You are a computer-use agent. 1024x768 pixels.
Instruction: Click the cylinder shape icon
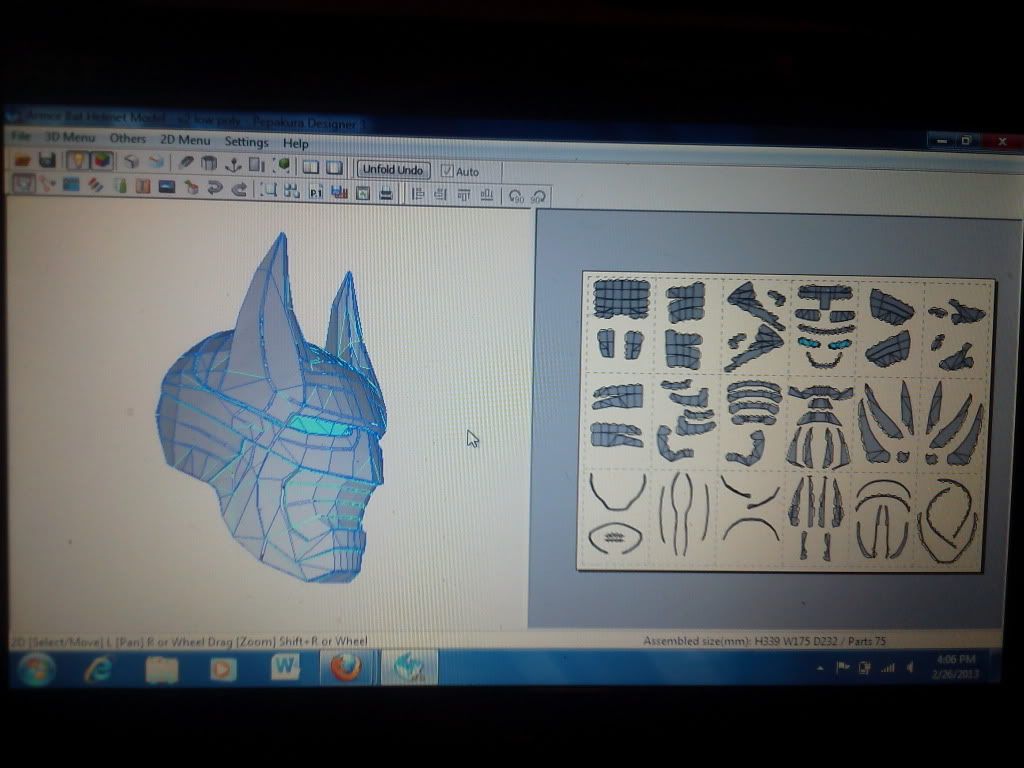[x=209, y=164]
